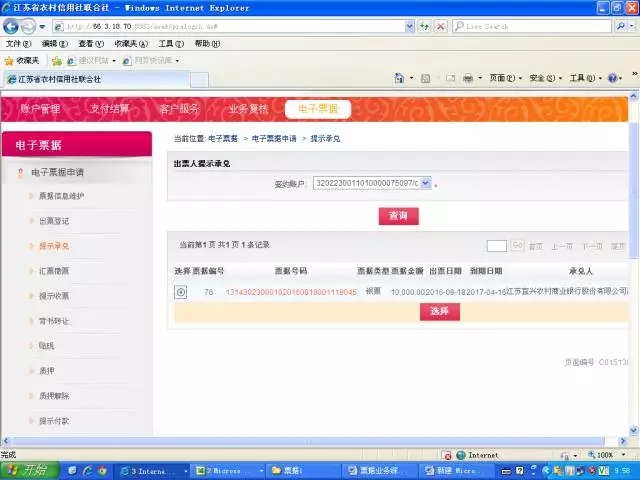
Task: Click the home icon in IE command bar
Action: click(x=399, y=78)
